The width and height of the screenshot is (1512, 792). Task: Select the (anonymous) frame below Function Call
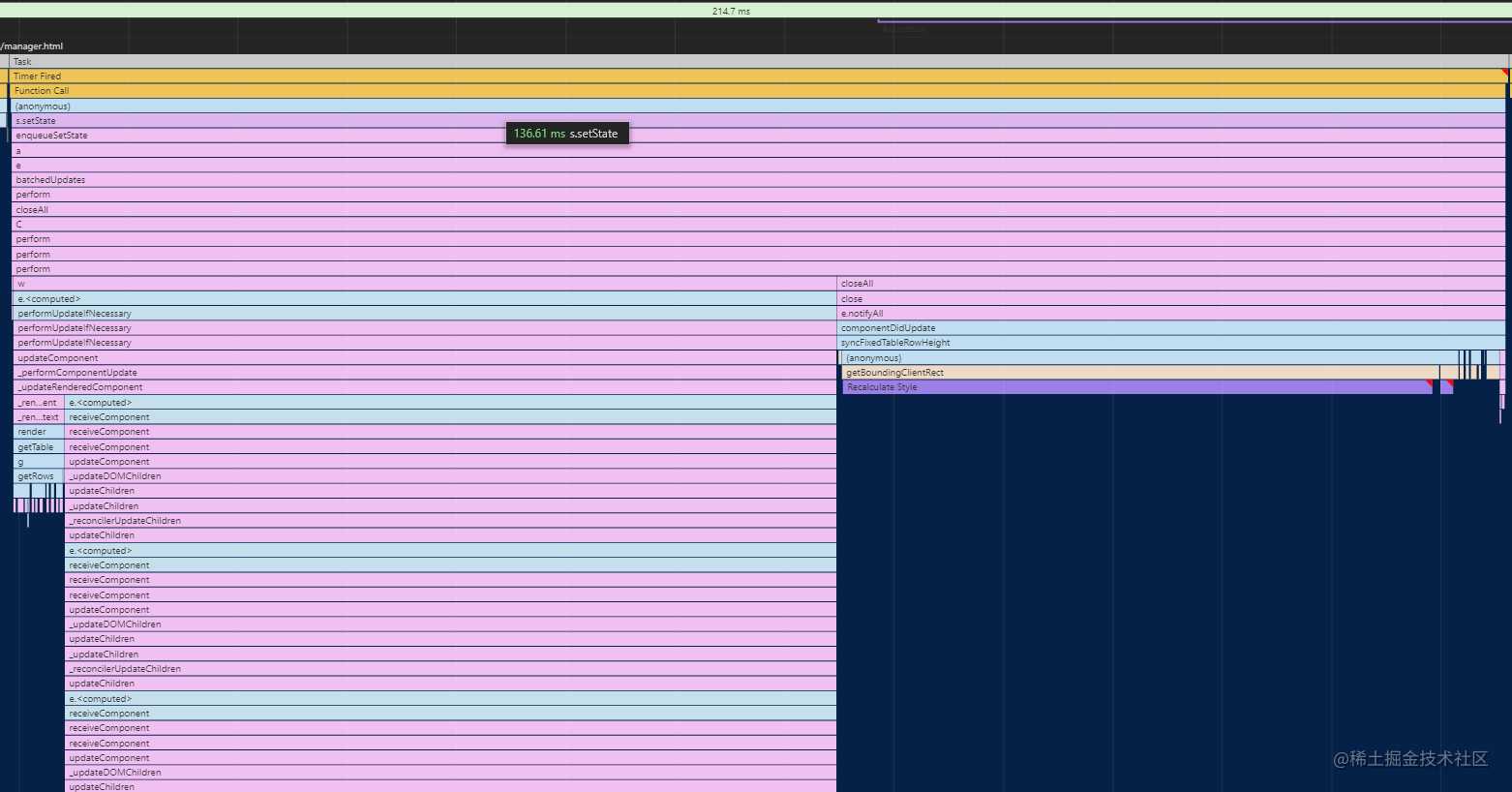758,106
